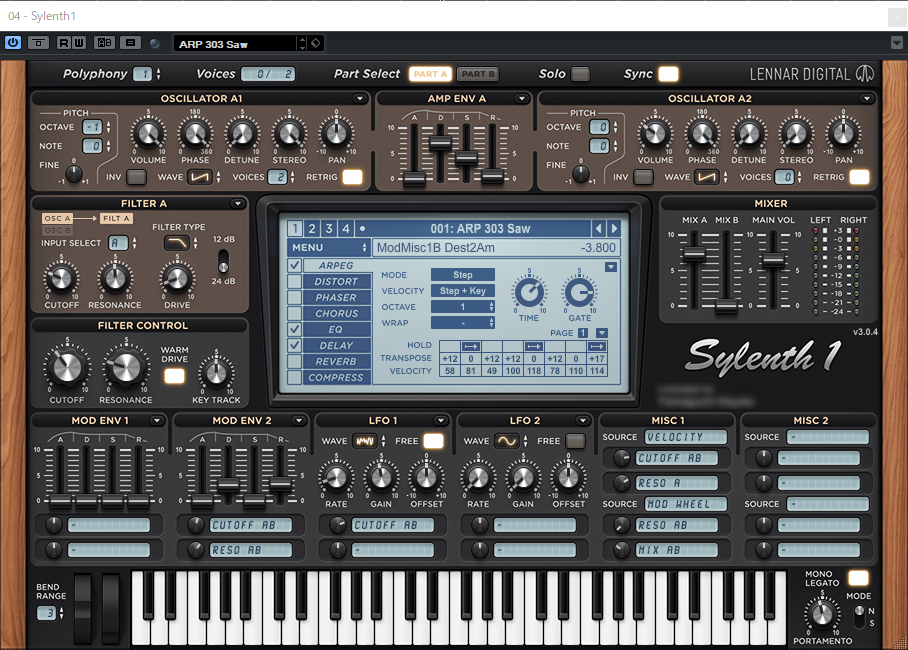Click the Oscillator A2 Pan knob
The image size is (908, 650).
pyautogui.click(x=843, y=134)
